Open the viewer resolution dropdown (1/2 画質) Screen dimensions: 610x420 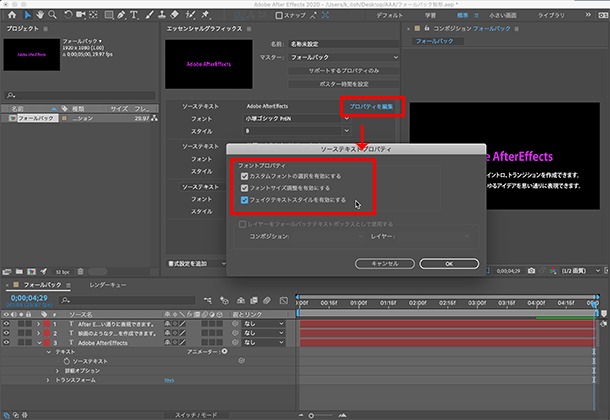[580, 271]
